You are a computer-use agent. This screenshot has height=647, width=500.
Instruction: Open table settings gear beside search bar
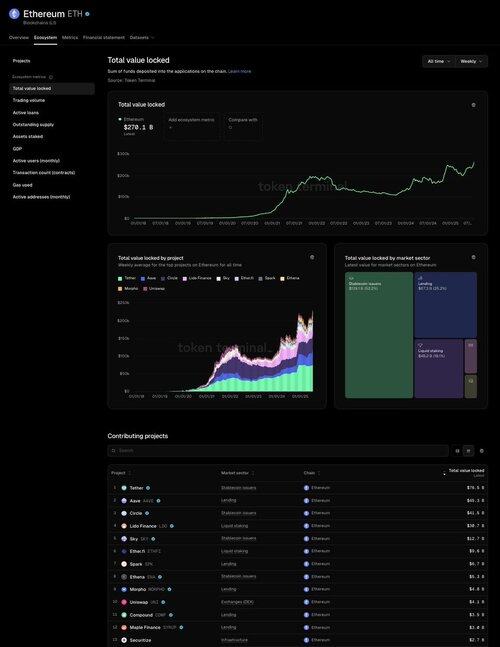[x=481, y=451]
